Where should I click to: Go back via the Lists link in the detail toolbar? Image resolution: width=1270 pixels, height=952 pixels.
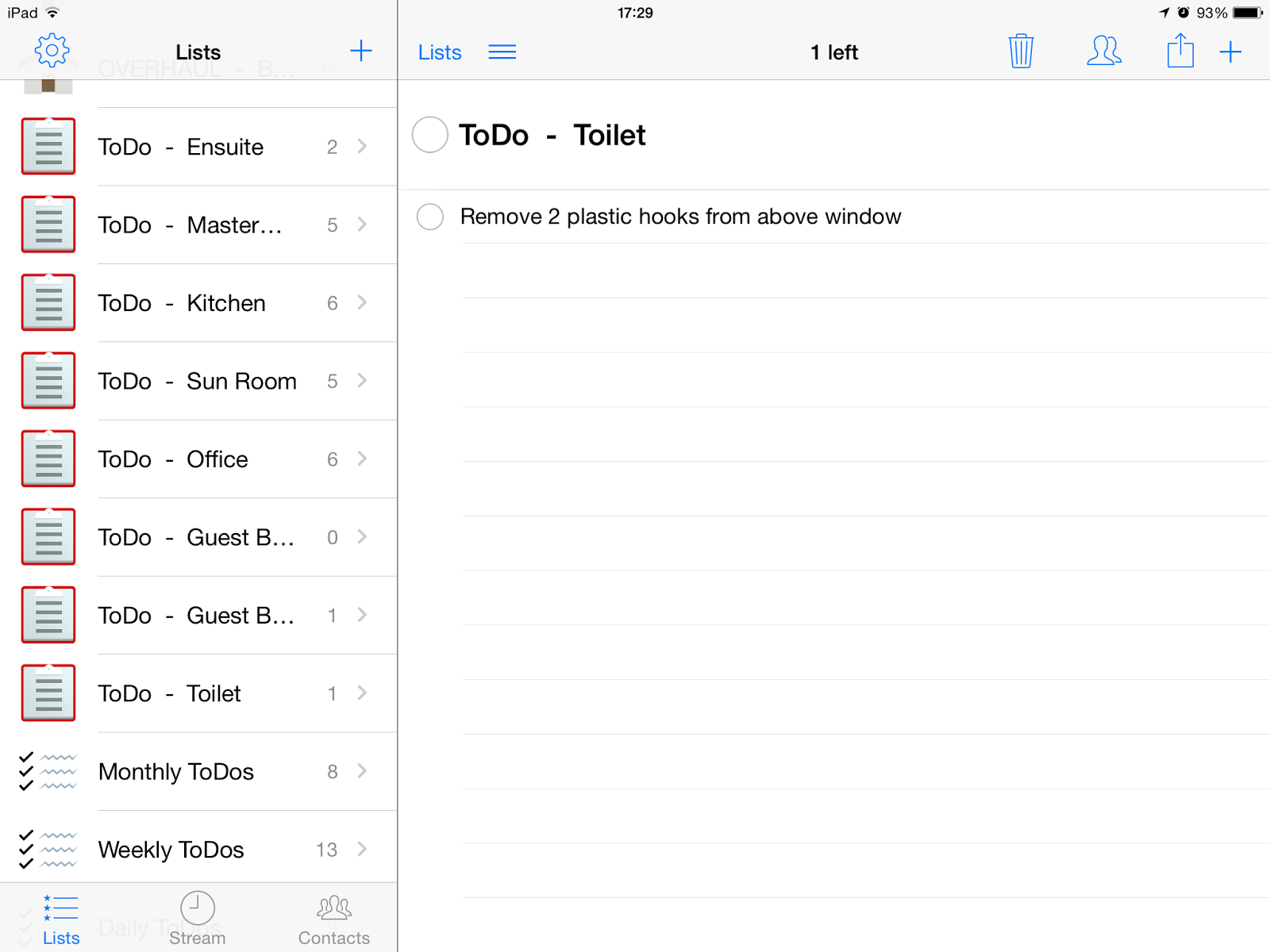coord(440,52)
